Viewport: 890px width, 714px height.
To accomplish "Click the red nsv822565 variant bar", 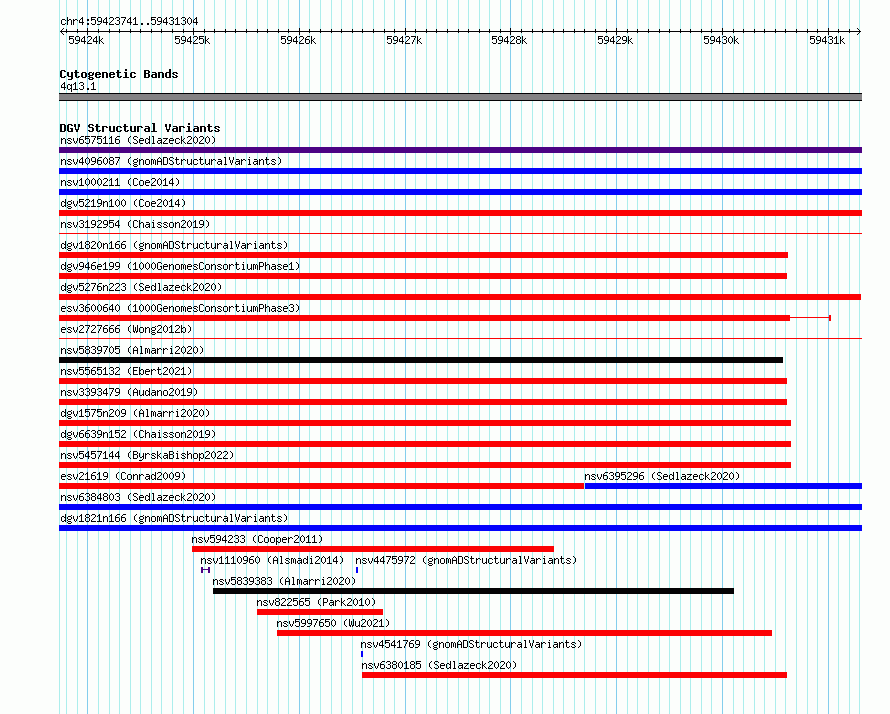I will tap(320, 612).
